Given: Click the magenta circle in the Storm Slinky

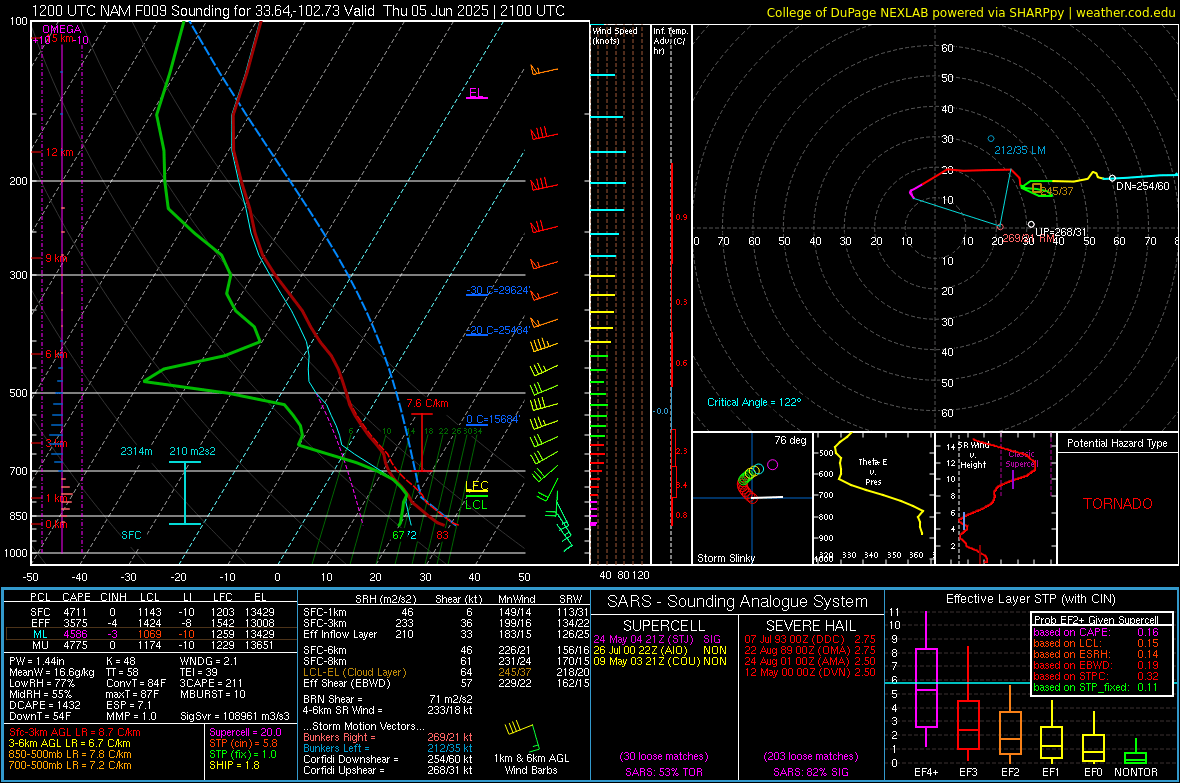Looking at the screenshot, I should pos(772,465).
